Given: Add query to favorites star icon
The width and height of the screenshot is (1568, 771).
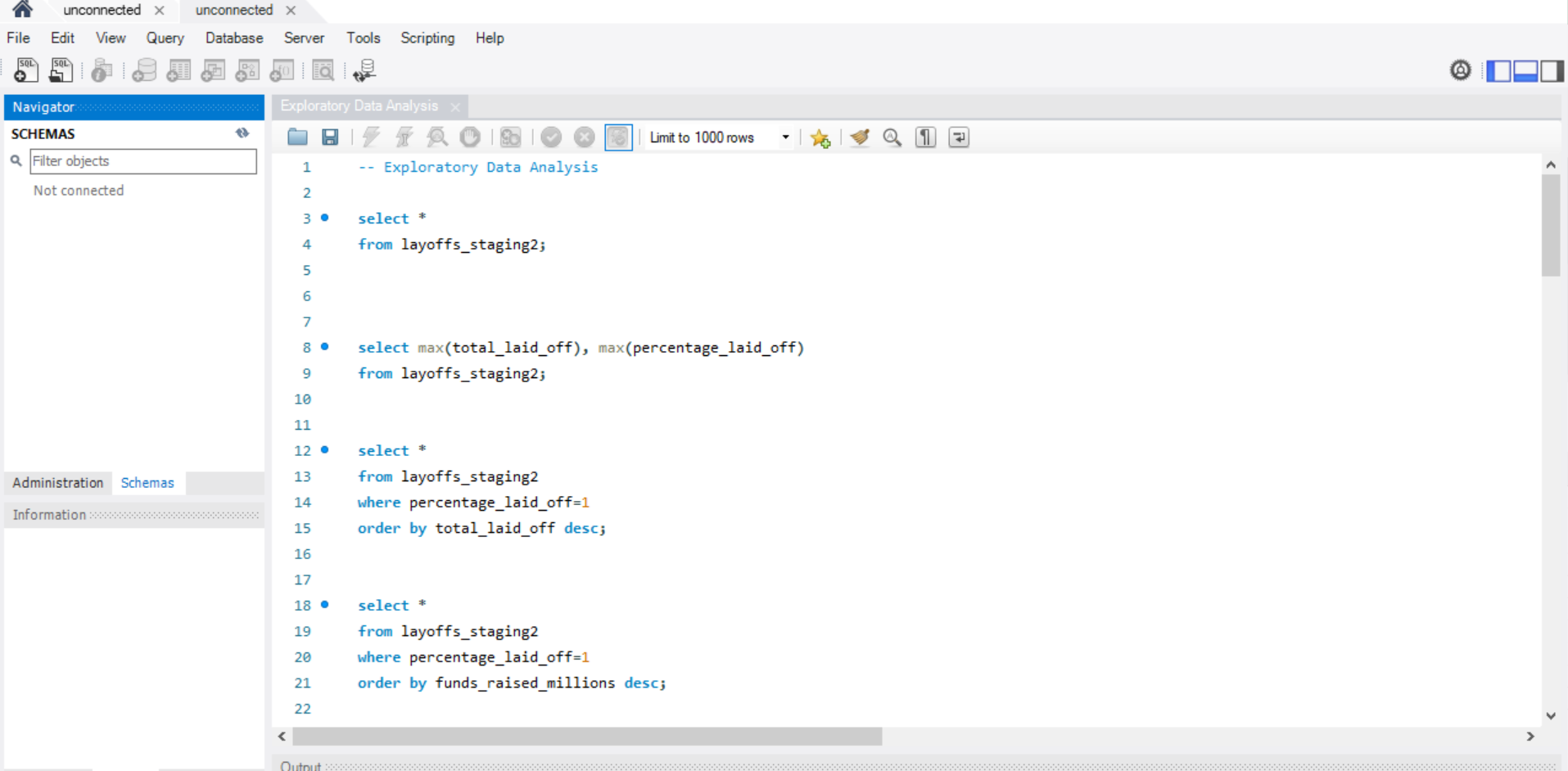Looking at the screenshot, I should click(820, 138).
